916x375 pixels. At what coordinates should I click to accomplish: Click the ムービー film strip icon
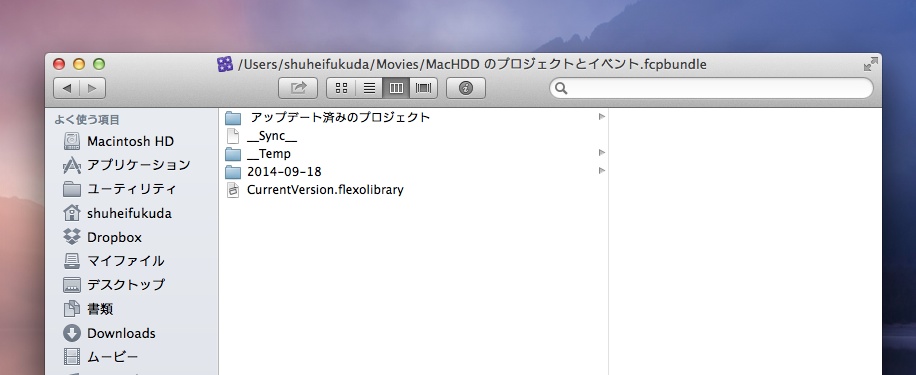(72, 357)
